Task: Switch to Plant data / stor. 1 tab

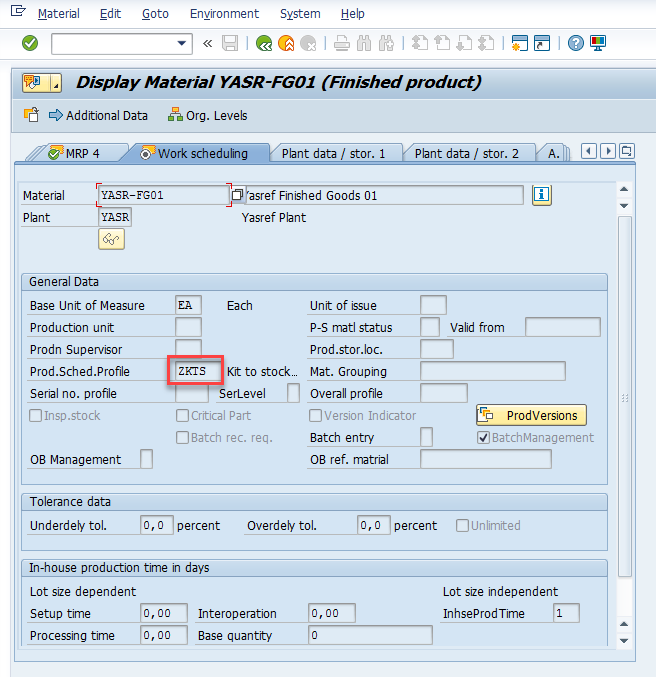Action: [333, 154]
